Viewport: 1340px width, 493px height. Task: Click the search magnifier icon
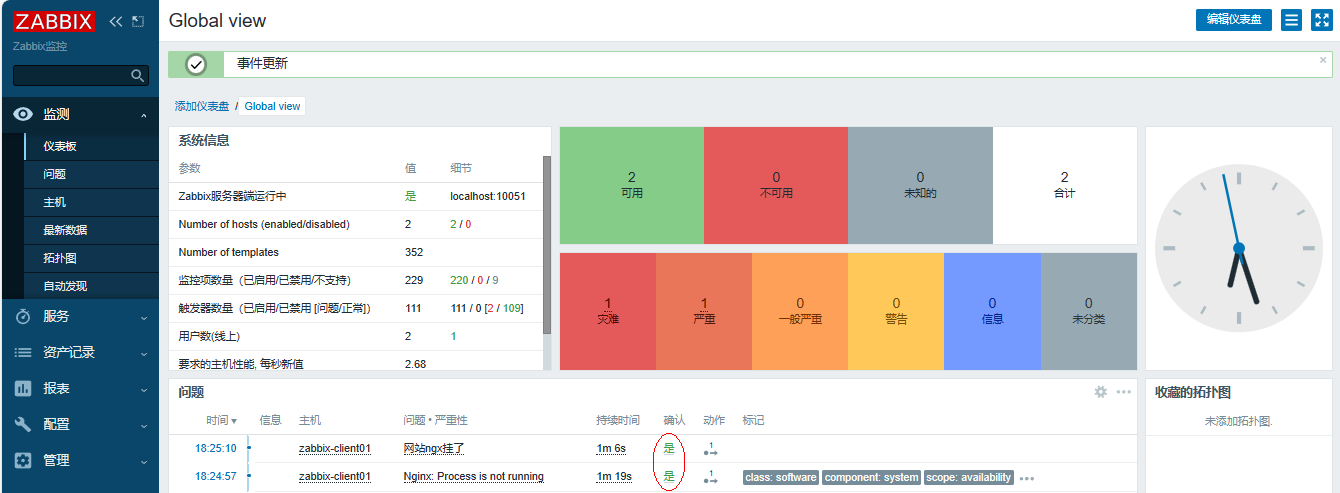point(138,76)
